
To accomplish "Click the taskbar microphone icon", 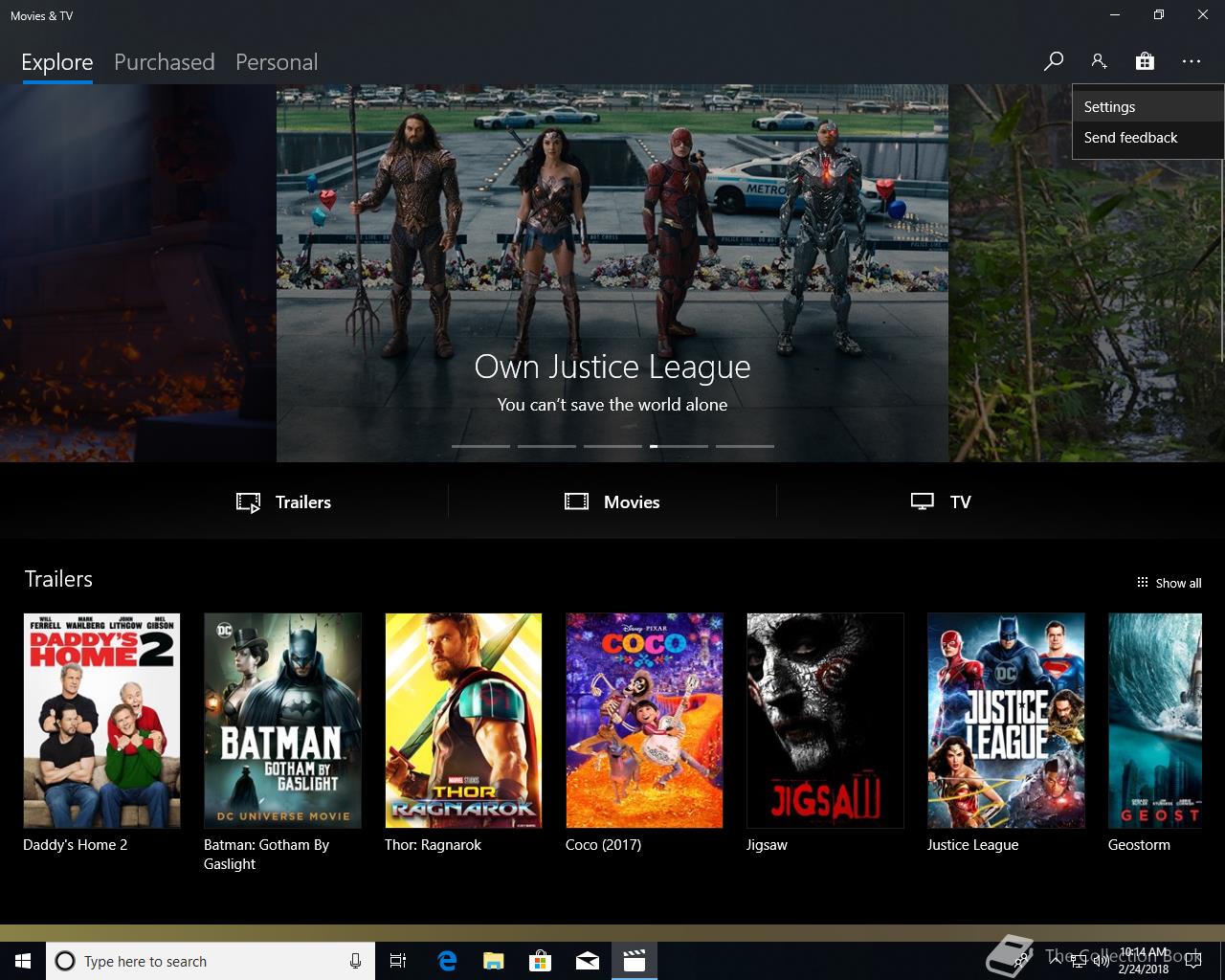I will coord(355,961).
